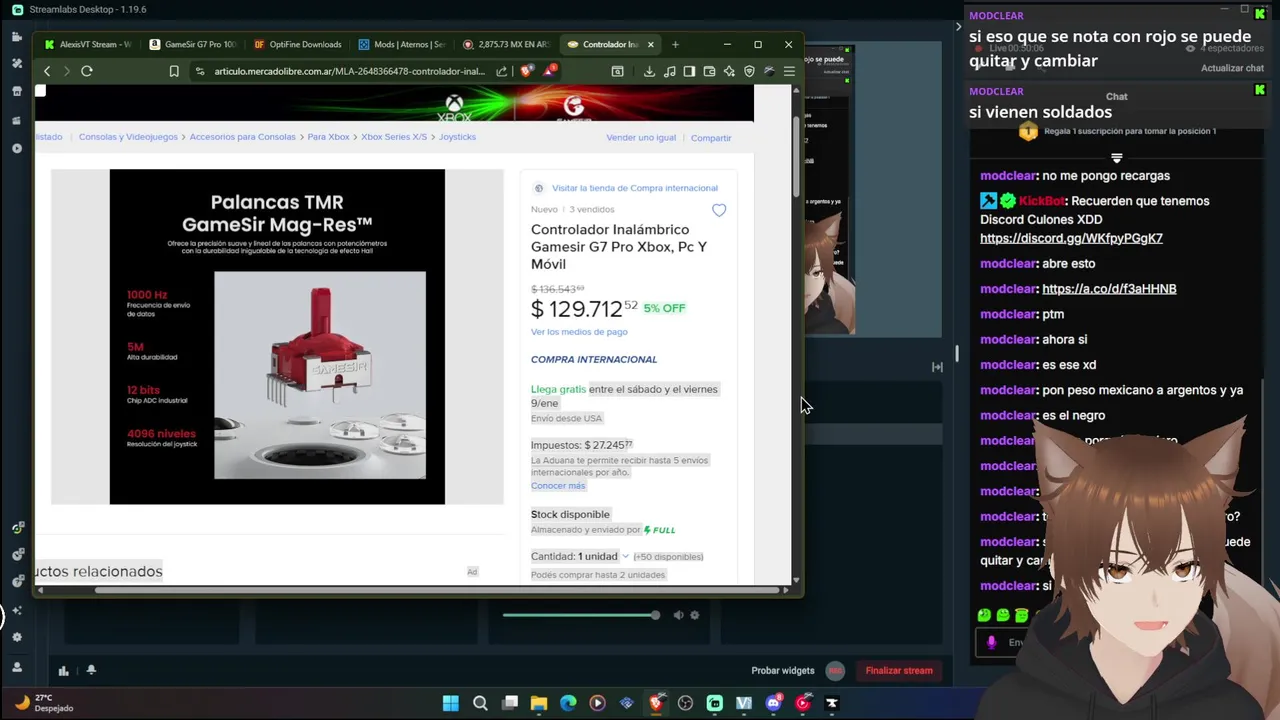The height and width of the screenshot is (720, 1280).
Task: Click Finalizar stream button
Action: tap(899, 671)
